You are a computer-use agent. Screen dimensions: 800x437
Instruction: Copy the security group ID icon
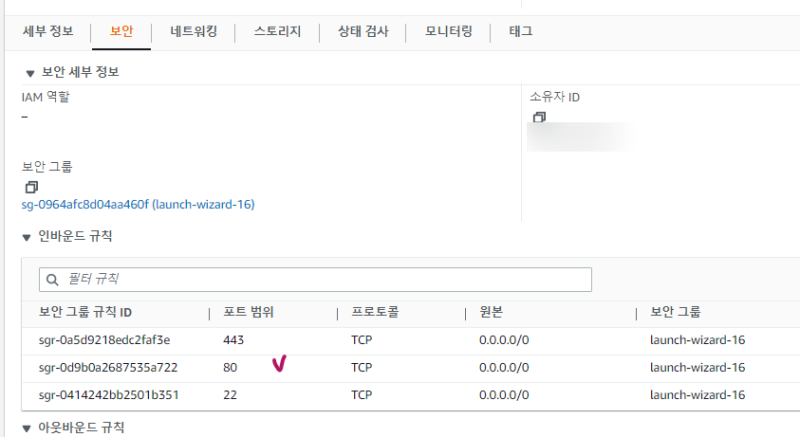coord(32,187)
